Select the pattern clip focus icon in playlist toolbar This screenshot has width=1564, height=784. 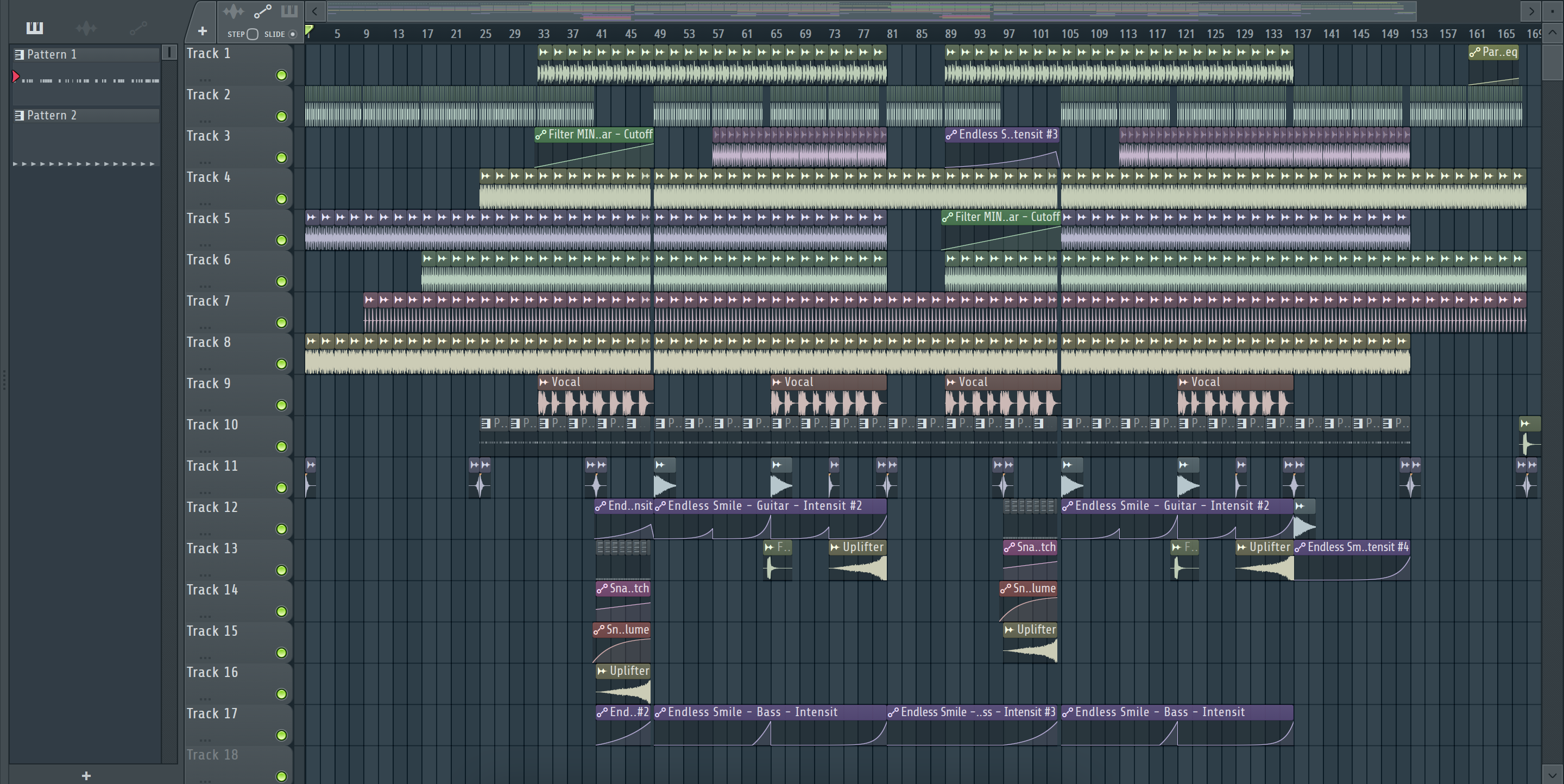(289, 11)
